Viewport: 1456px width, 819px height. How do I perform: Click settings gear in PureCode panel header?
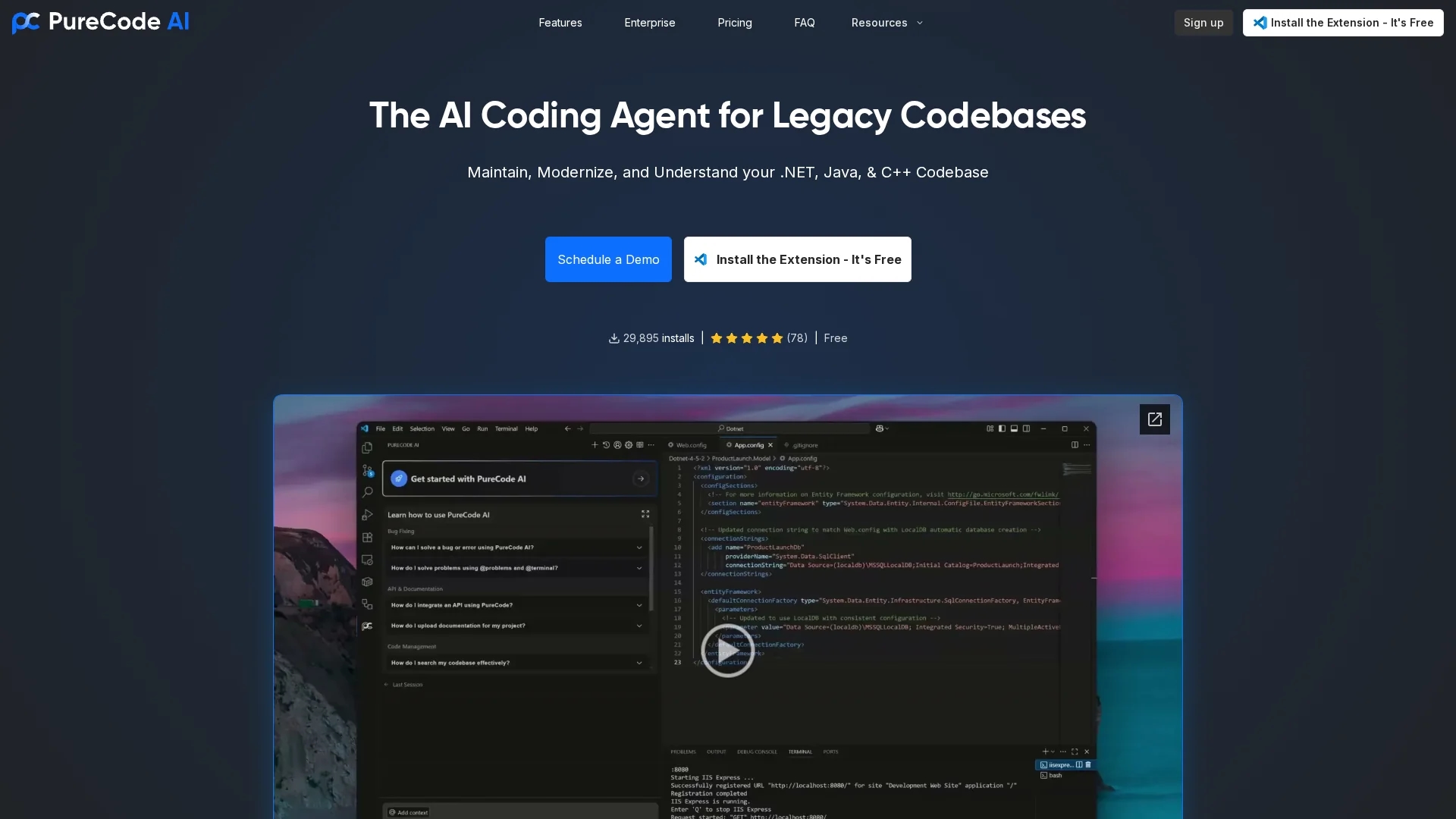tap(629, 445)
